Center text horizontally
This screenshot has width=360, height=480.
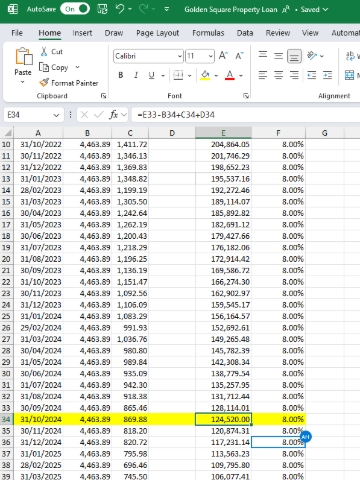(278, 75)
